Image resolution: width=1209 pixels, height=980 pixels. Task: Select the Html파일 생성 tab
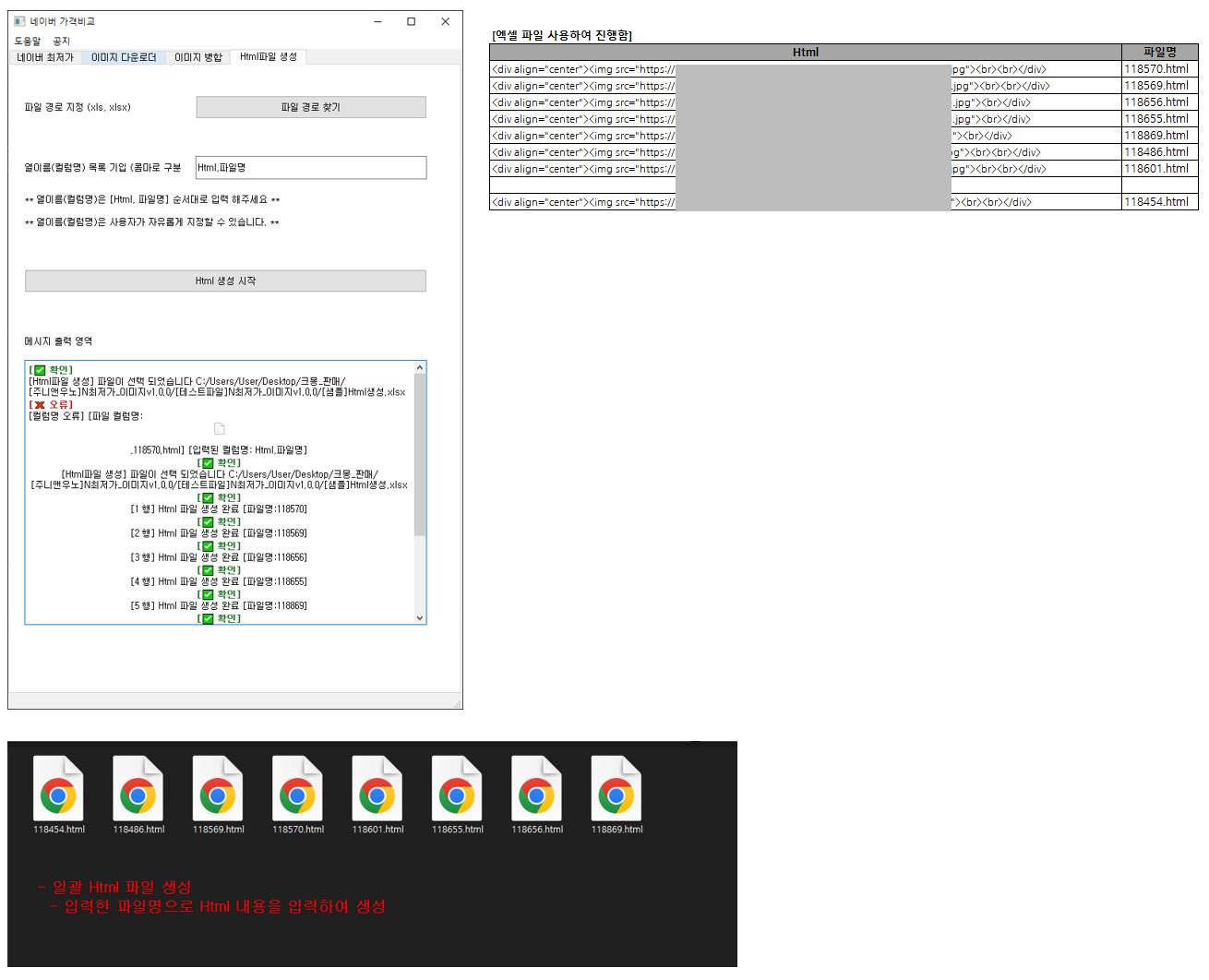(268, 57)
